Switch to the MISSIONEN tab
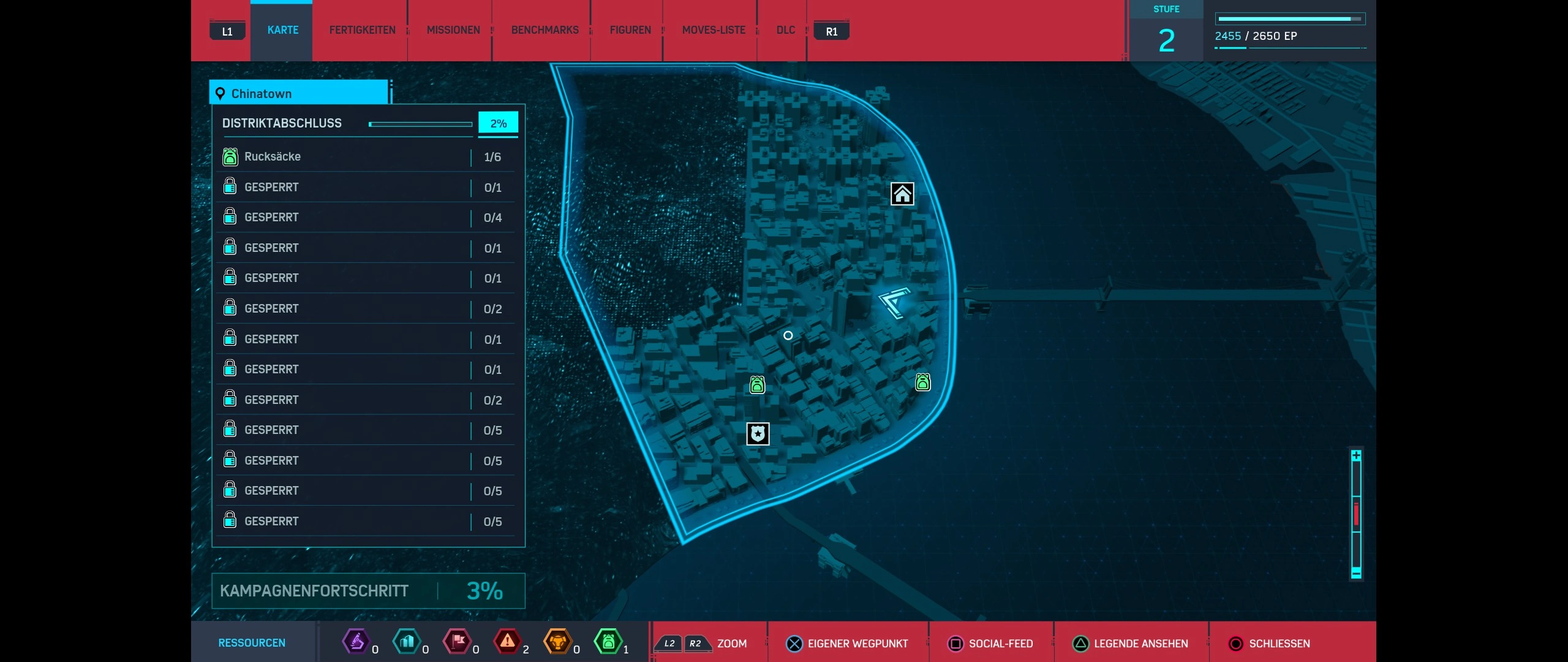Viewport: 1568px width, 662px height. tap(453, 30)
